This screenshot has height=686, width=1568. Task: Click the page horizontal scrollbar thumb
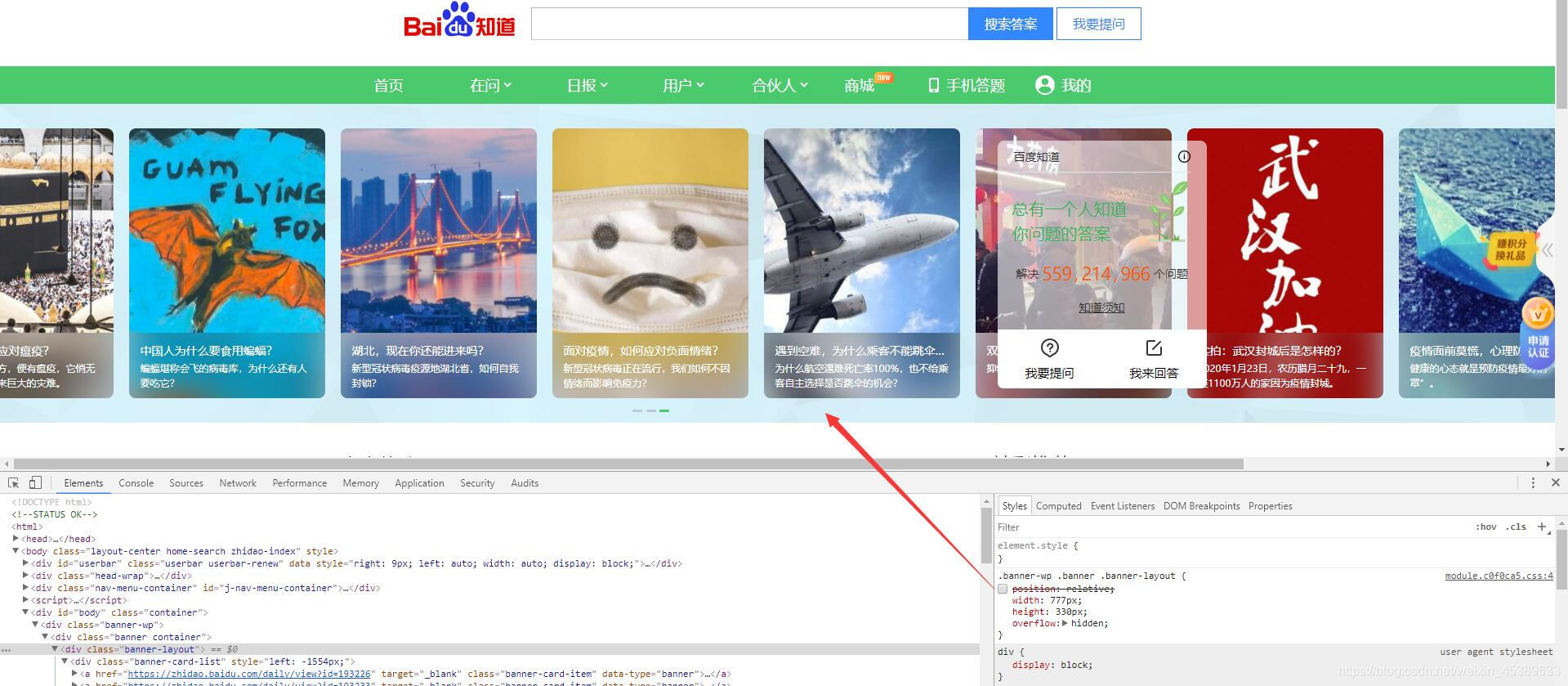point(629,464)
